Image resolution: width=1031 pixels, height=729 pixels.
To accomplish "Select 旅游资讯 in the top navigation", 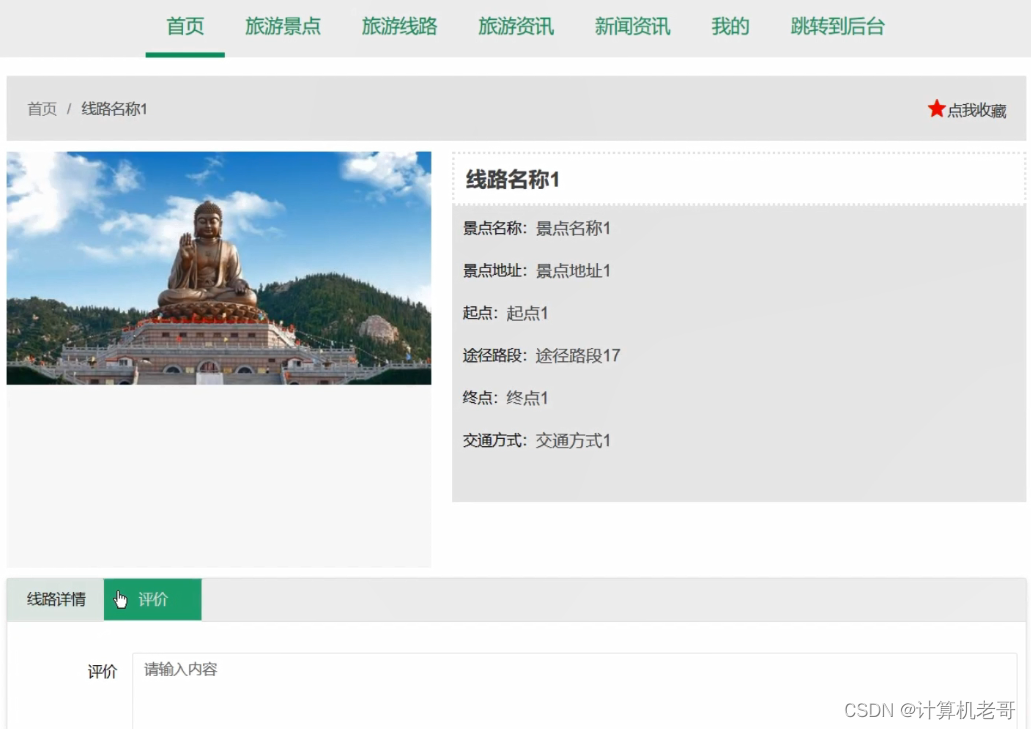I will (516, 27).
